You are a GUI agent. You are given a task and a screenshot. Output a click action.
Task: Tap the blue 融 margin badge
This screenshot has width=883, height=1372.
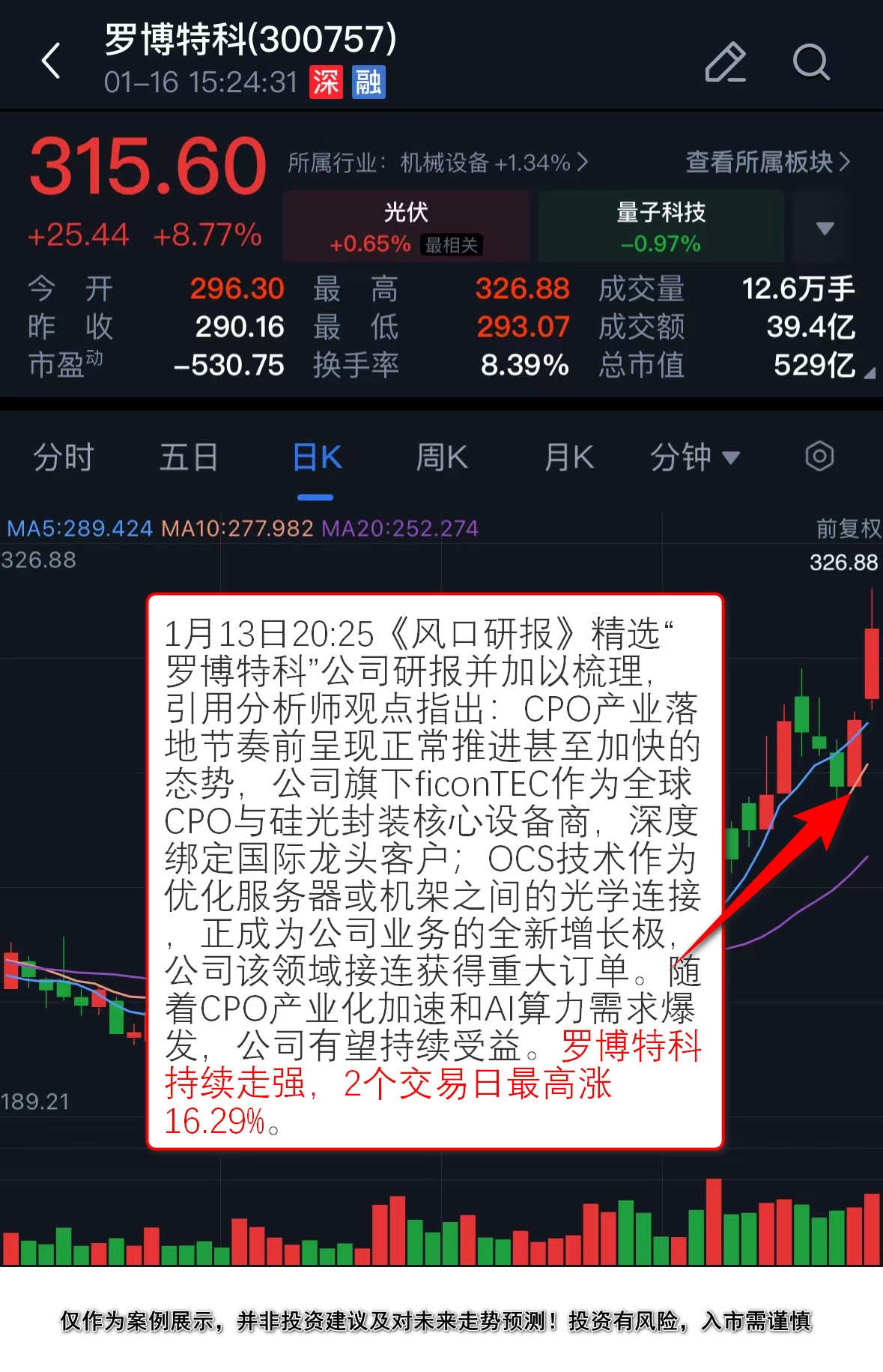[x=368, y=82]
